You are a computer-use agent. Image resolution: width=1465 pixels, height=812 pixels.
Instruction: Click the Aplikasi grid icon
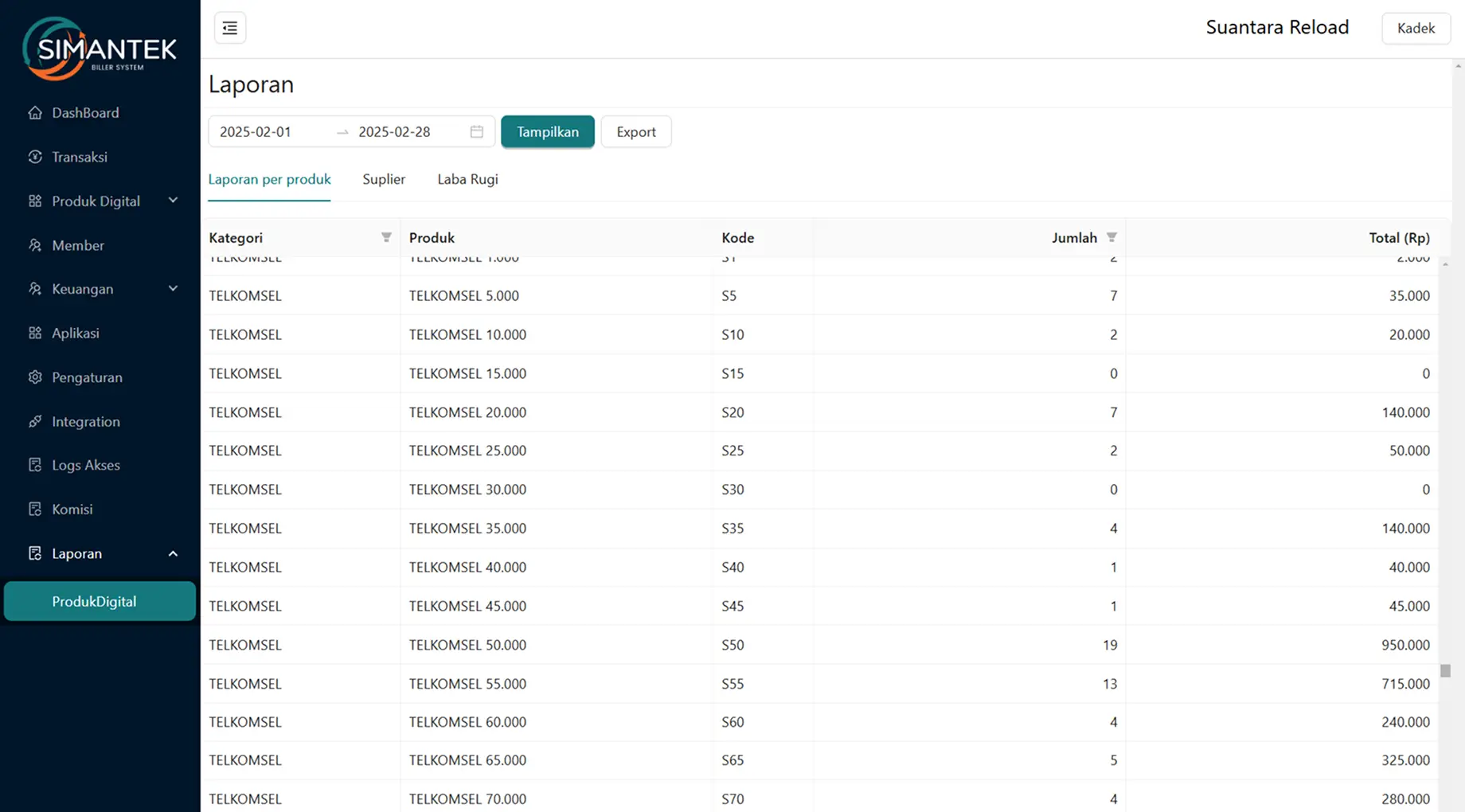(35, 333)
